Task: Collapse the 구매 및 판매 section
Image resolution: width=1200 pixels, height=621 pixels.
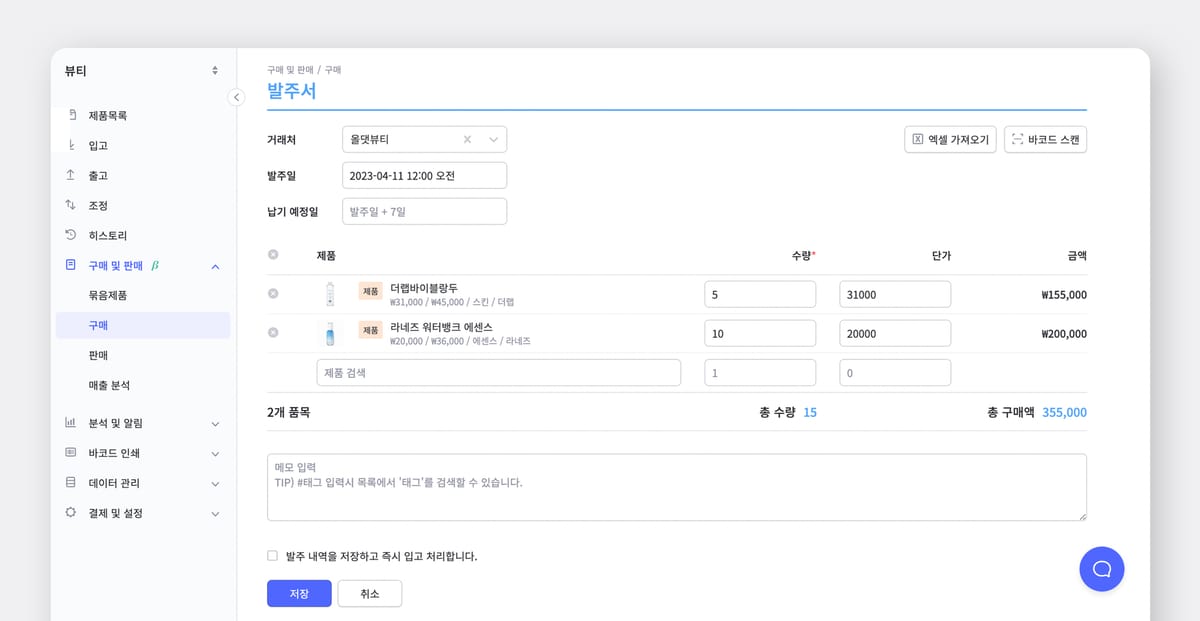Action: tap(215, 265)
